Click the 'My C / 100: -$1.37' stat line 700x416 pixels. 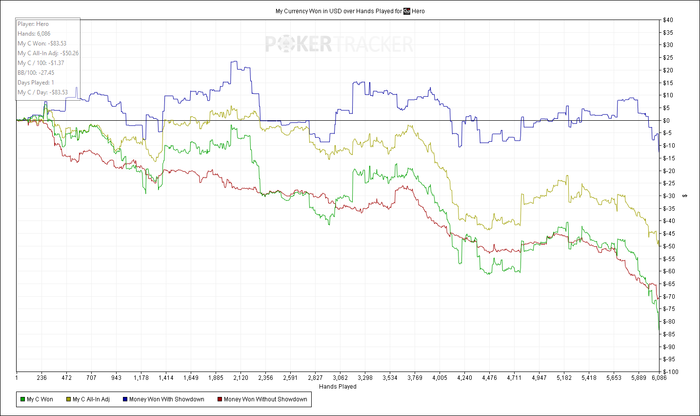[x=41, y=63]
